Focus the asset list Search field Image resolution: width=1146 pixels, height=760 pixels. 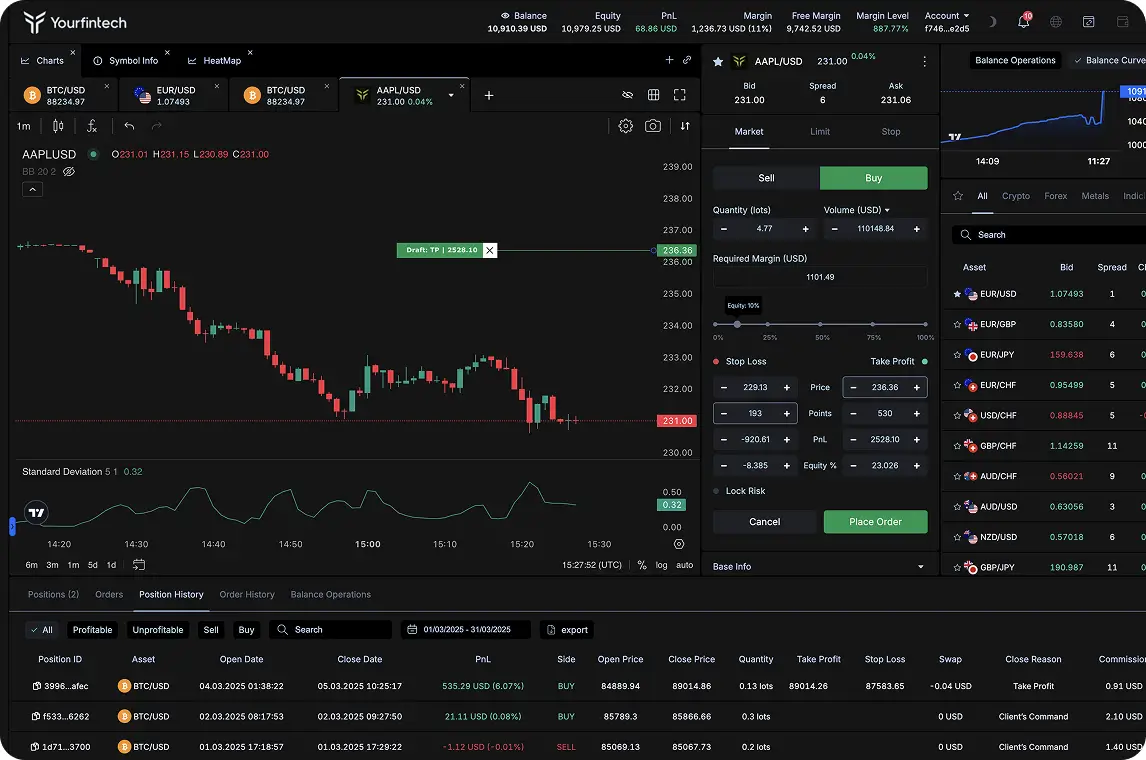(x=1048, y=235)
